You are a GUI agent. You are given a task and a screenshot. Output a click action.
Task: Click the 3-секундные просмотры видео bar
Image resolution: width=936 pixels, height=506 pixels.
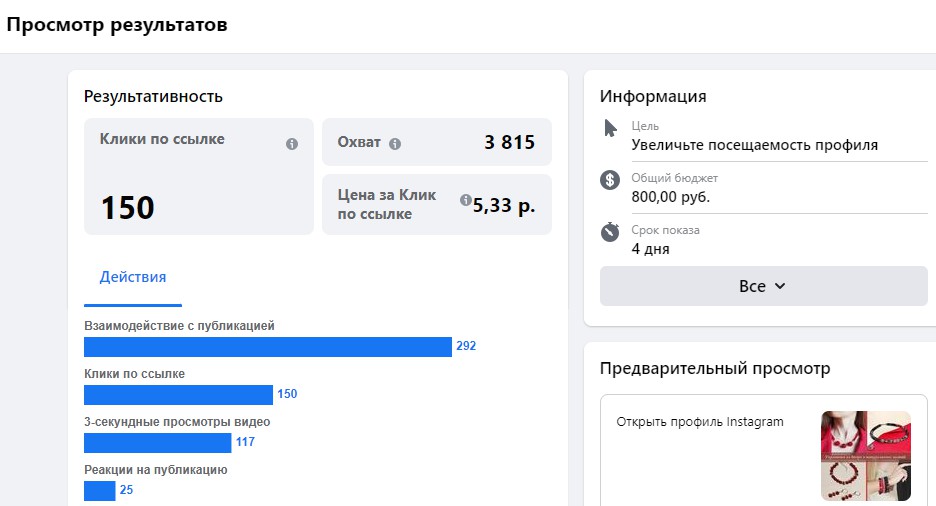(157, 443)
